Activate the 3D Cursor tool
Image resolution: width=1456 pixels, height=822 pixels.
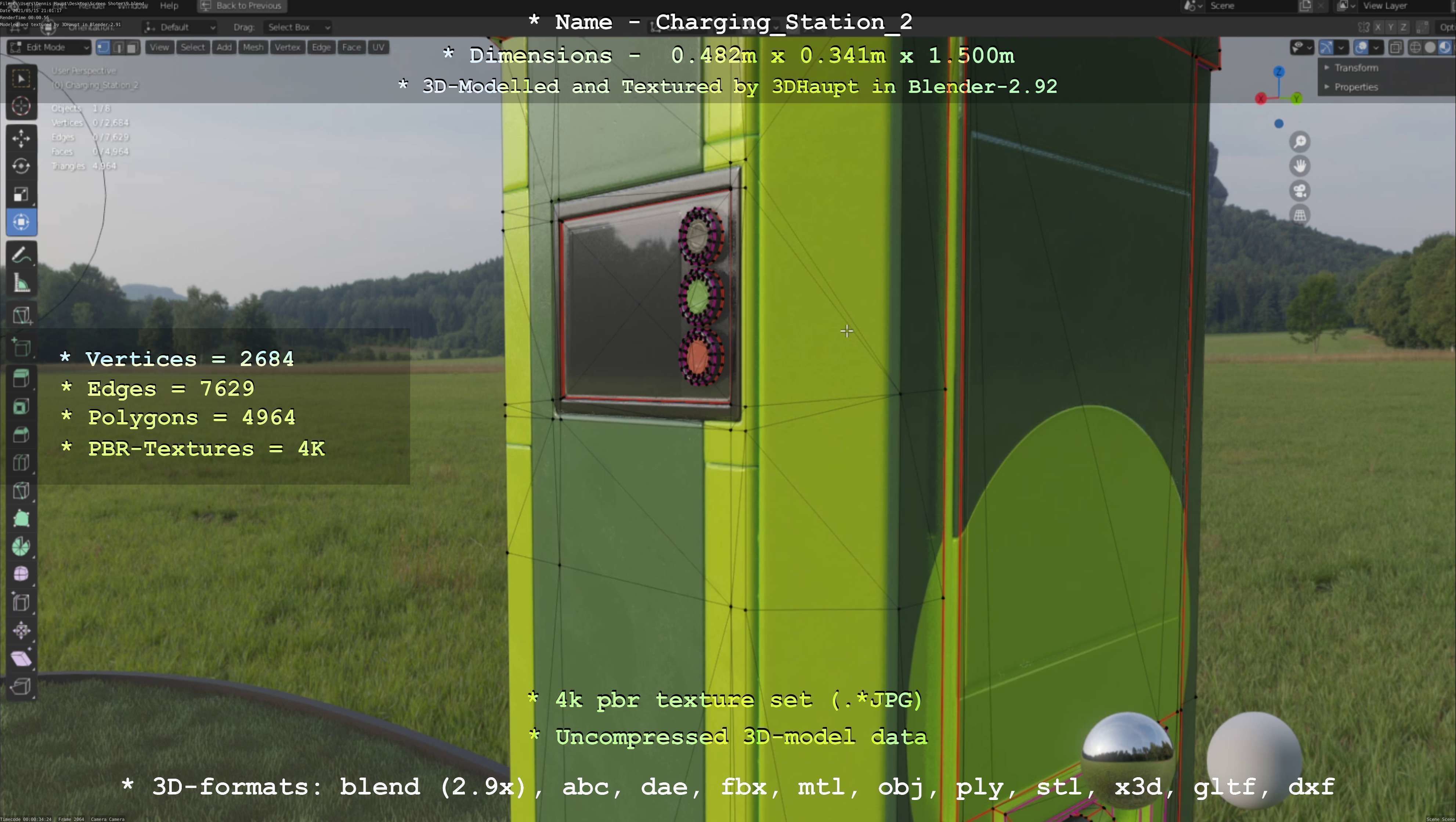(21, 106)
